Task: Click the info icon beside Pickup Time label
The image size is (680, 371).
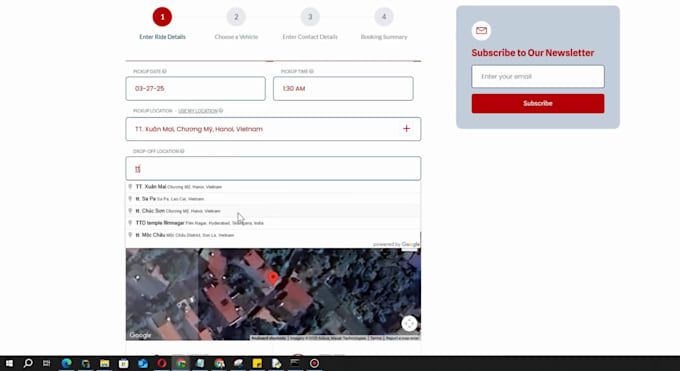Action: click(311, 71)
